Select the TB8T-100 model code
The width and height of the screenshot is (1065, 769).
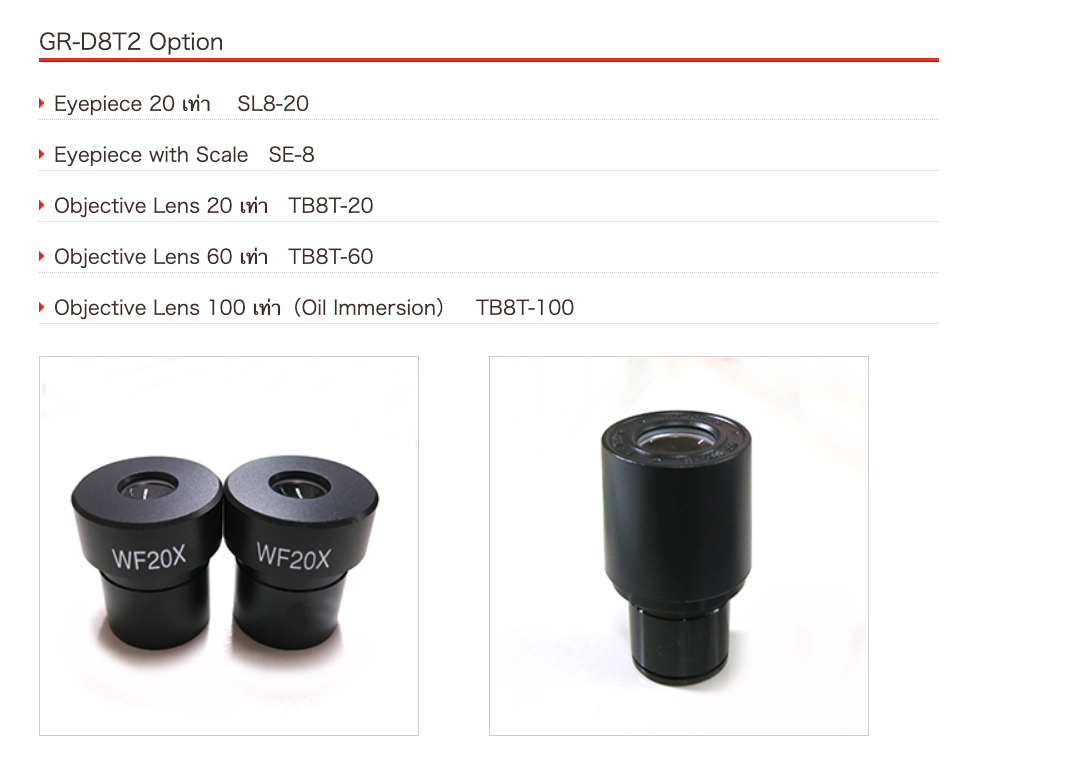[524, 308]
